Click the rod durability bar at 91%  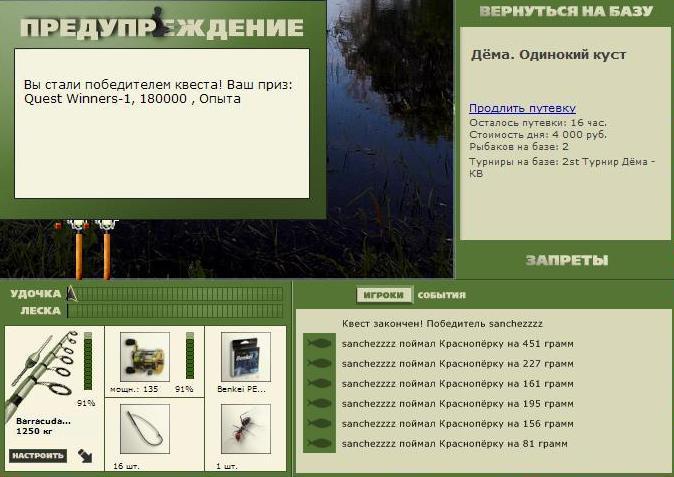(x=88, y=361)
